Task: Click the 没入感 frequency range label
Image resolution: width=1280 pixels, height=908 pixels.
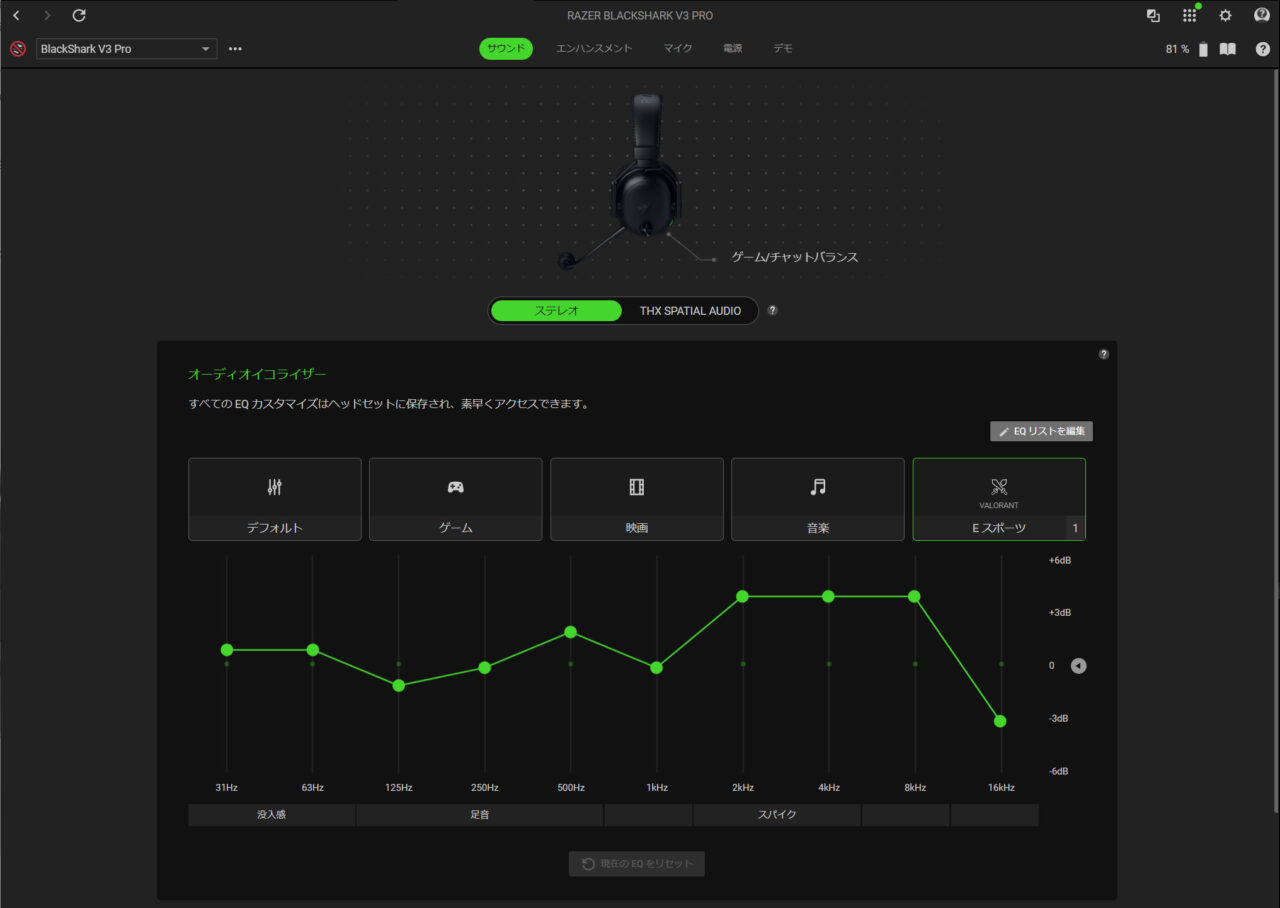Action: click(272, 815)
